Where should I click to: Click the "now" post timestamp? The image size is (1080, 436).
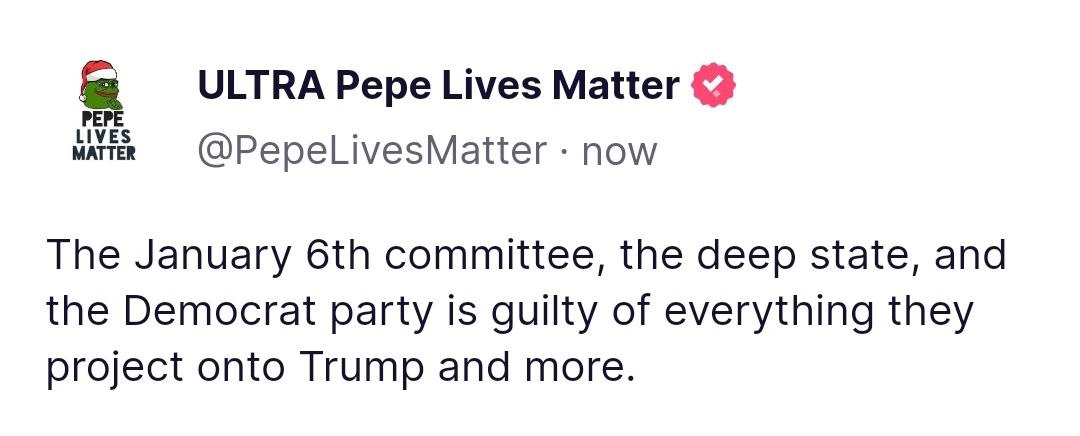(619, 151)
